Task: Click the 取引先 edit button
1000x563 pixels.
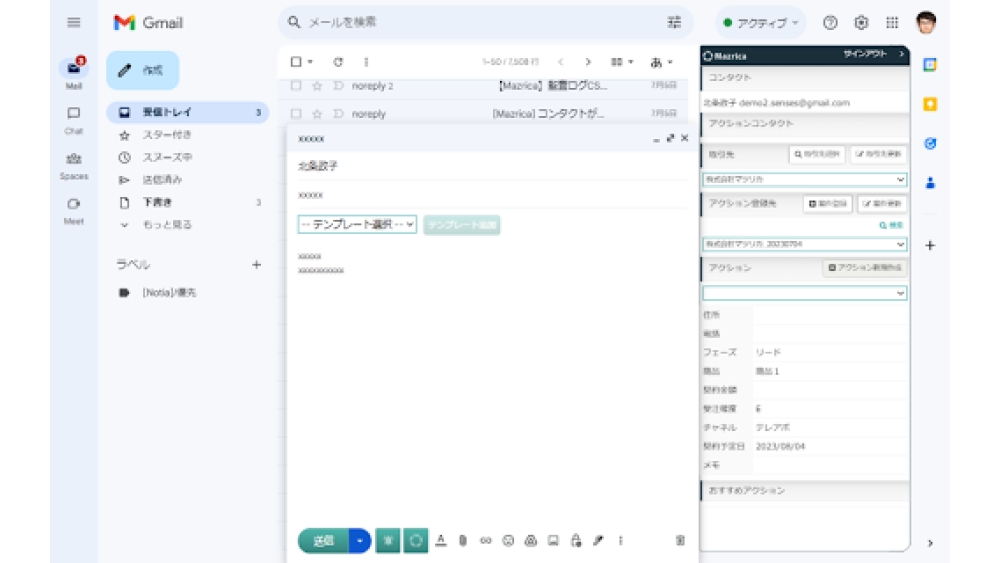Action: click(x=878, y=154)
